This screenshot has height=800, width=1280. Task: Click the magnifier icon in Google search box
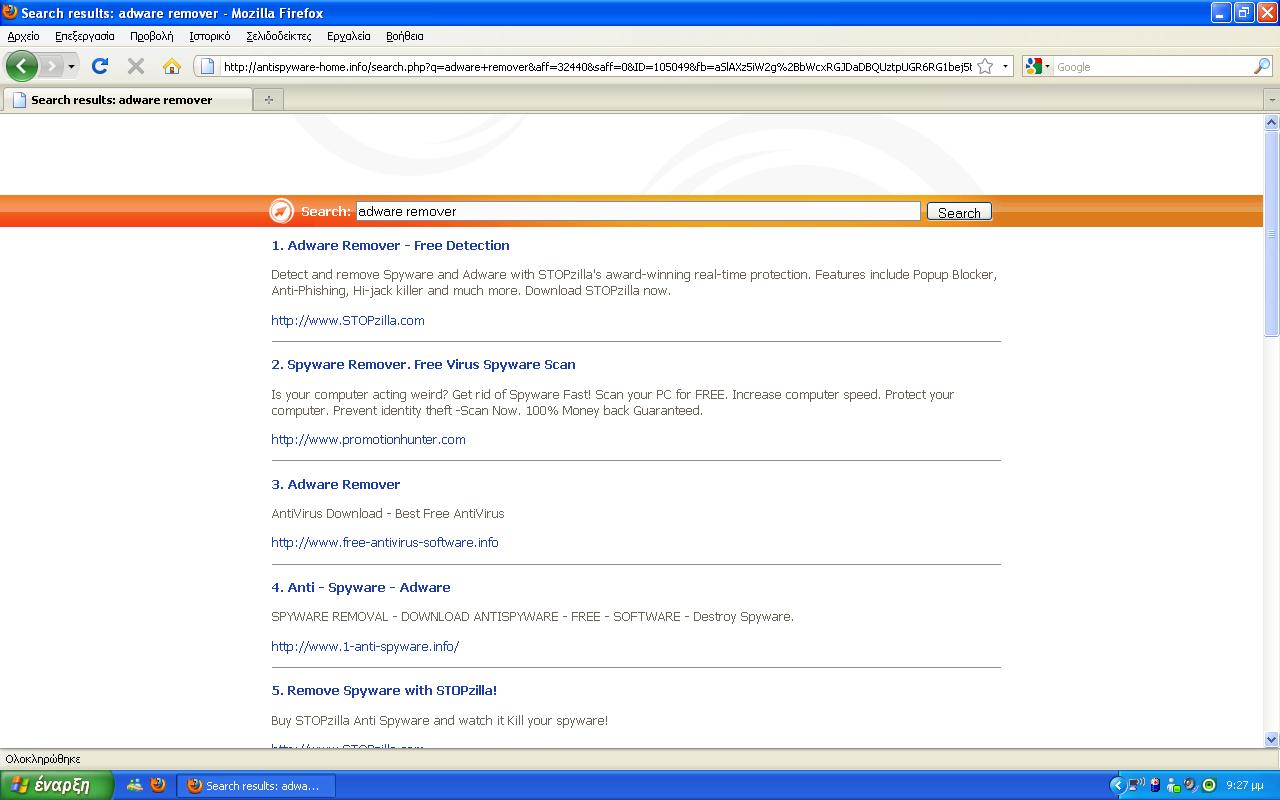1261,67
